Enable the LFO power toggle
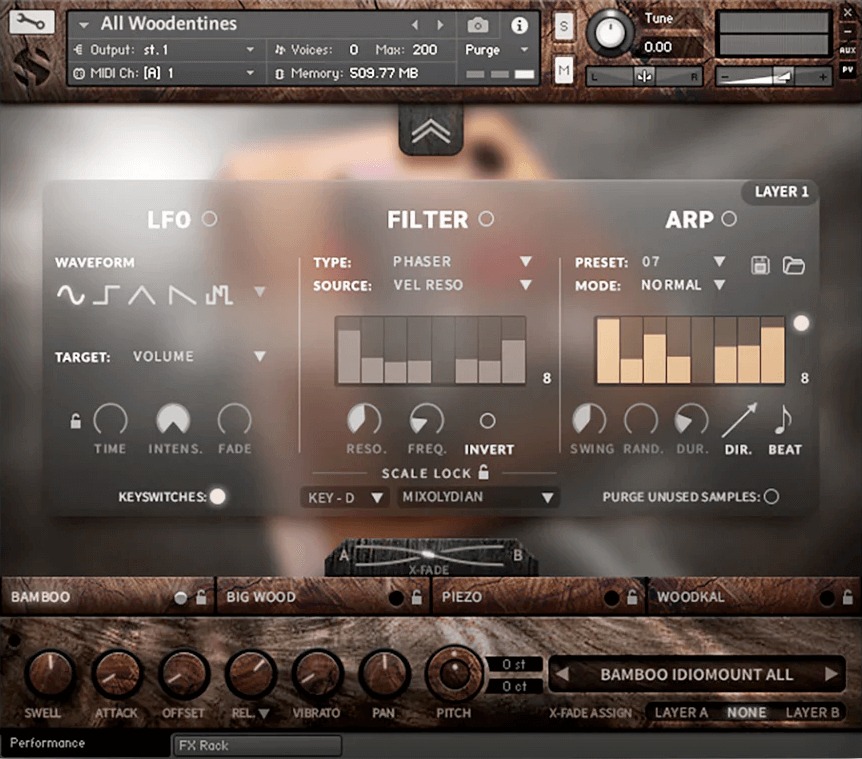Screen dimensions: 862x759 [x=209, y=219]
